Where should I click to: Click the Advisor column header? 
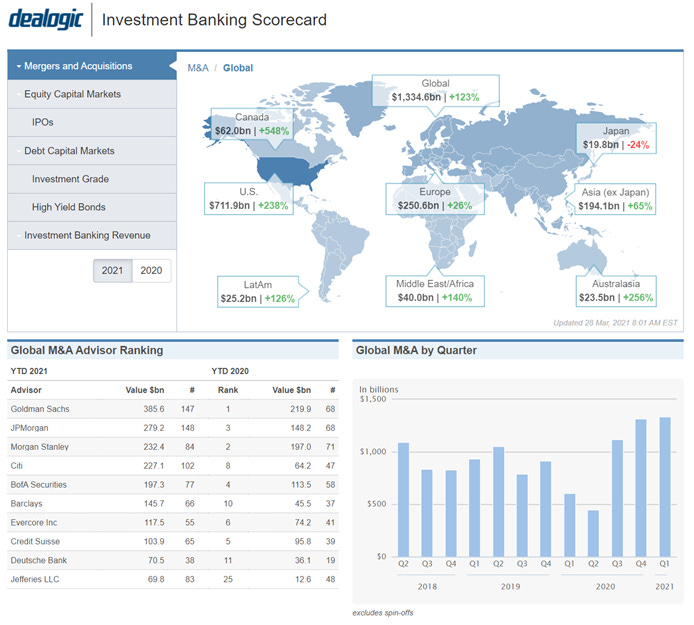[x=26, y=390]
